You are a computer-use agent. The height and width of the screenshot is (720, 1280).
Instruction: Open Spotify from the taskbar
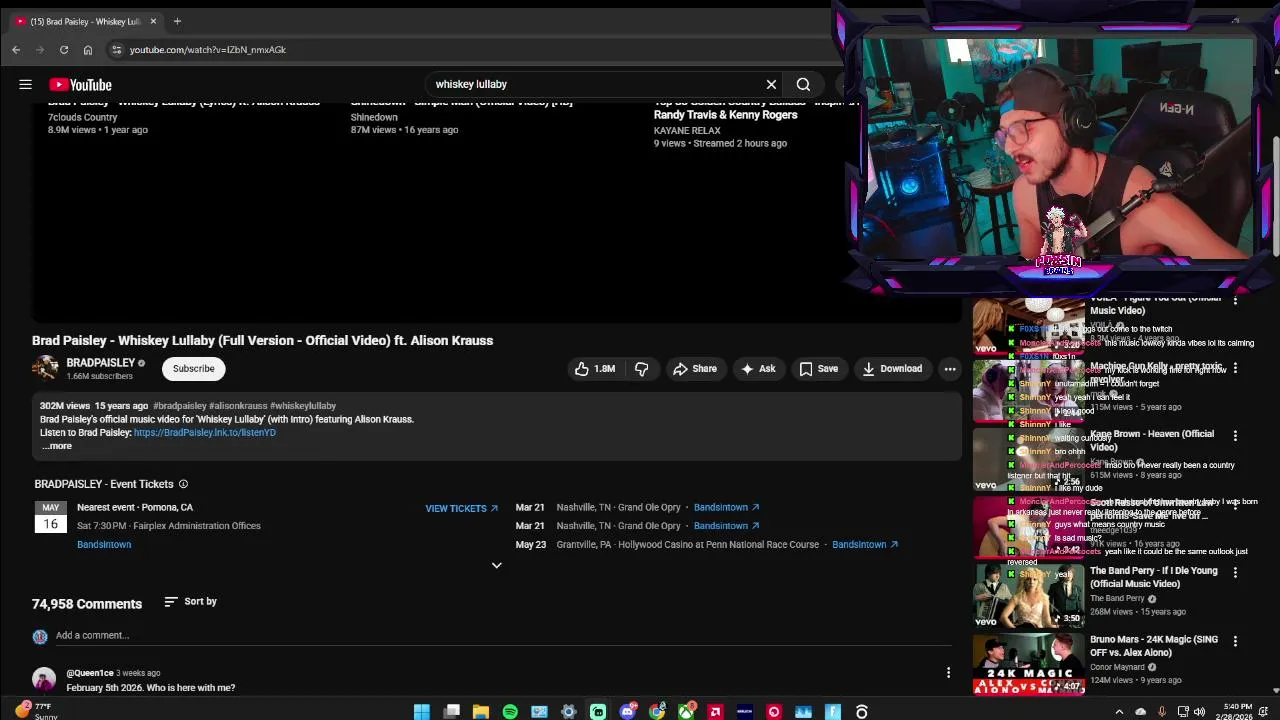click(510, 712)
